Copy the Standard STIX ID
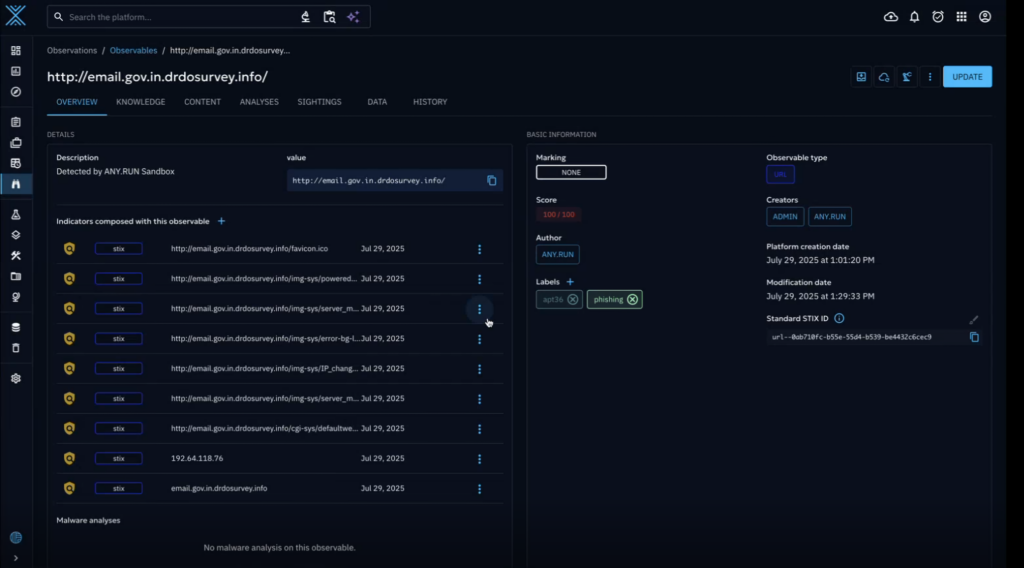Screen dimensions: 1024x568 (x=974, y=337)
